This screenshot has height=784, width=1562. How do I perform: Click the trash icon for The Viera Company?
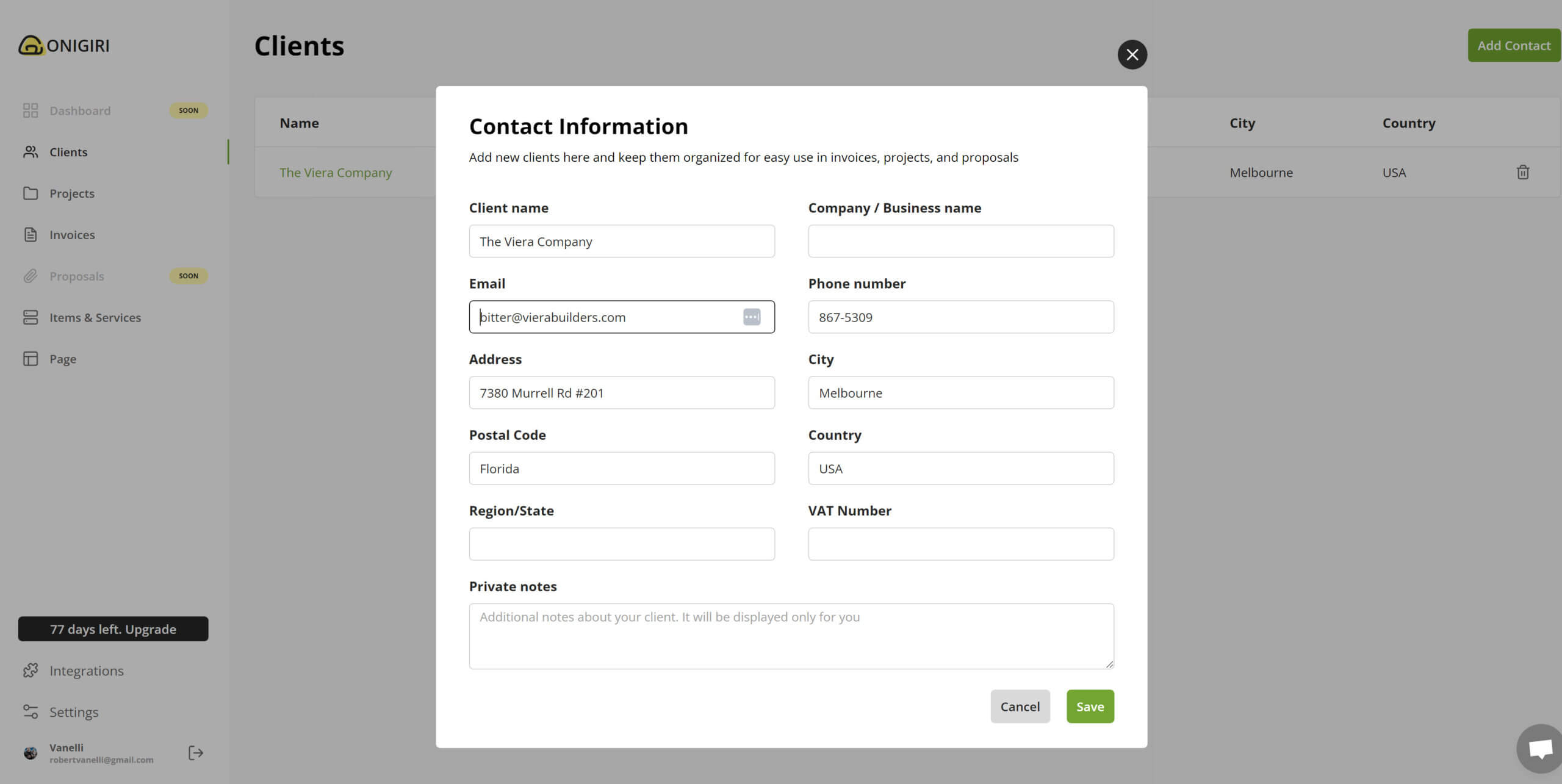1522,173
